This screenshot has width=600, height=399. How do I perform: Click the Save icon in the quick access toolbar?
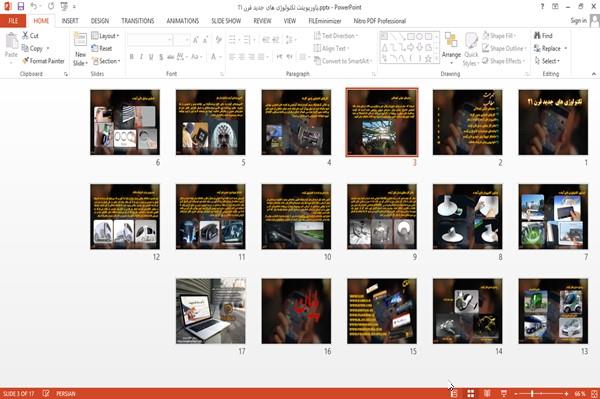click(21, 7)
